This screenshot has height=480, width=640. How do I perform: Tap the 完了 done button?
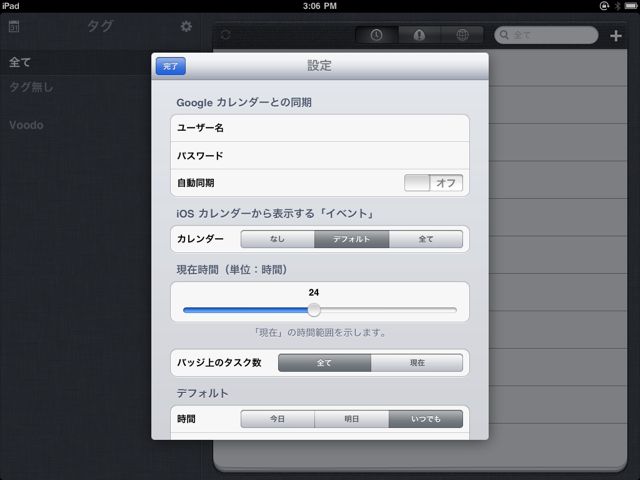coord(171,66)
